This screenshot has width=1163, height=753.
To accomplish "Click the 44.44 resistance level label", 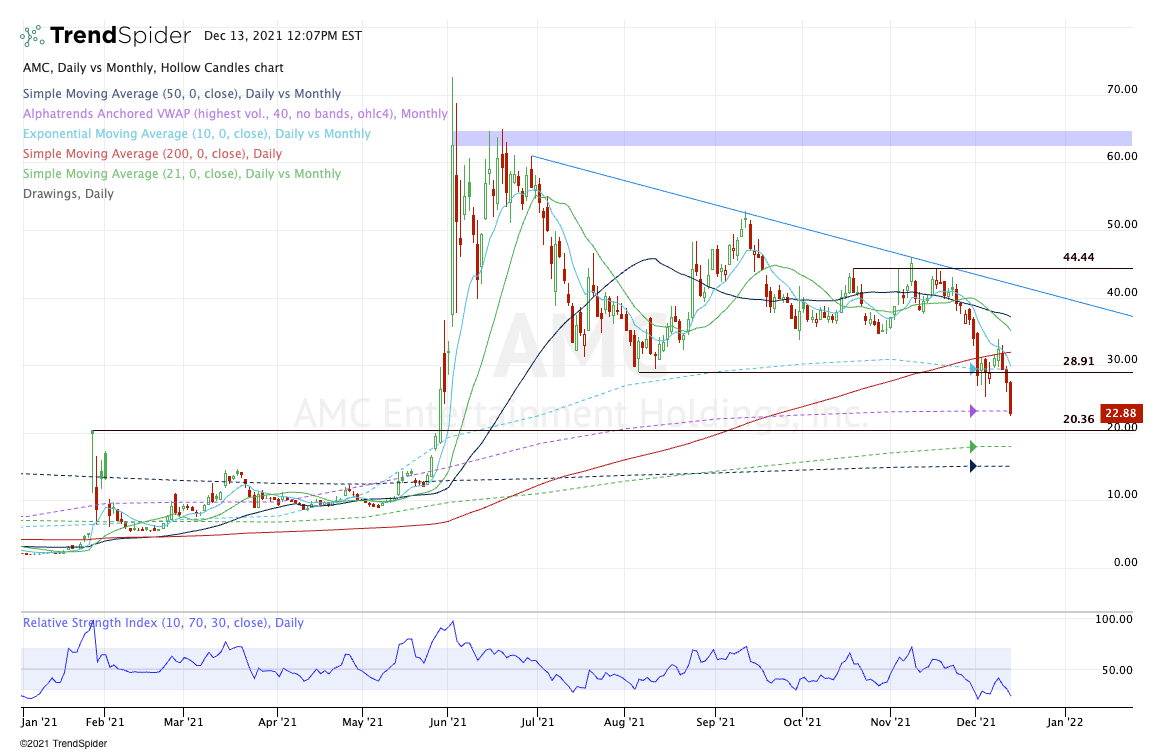I will pos(1078,257).
